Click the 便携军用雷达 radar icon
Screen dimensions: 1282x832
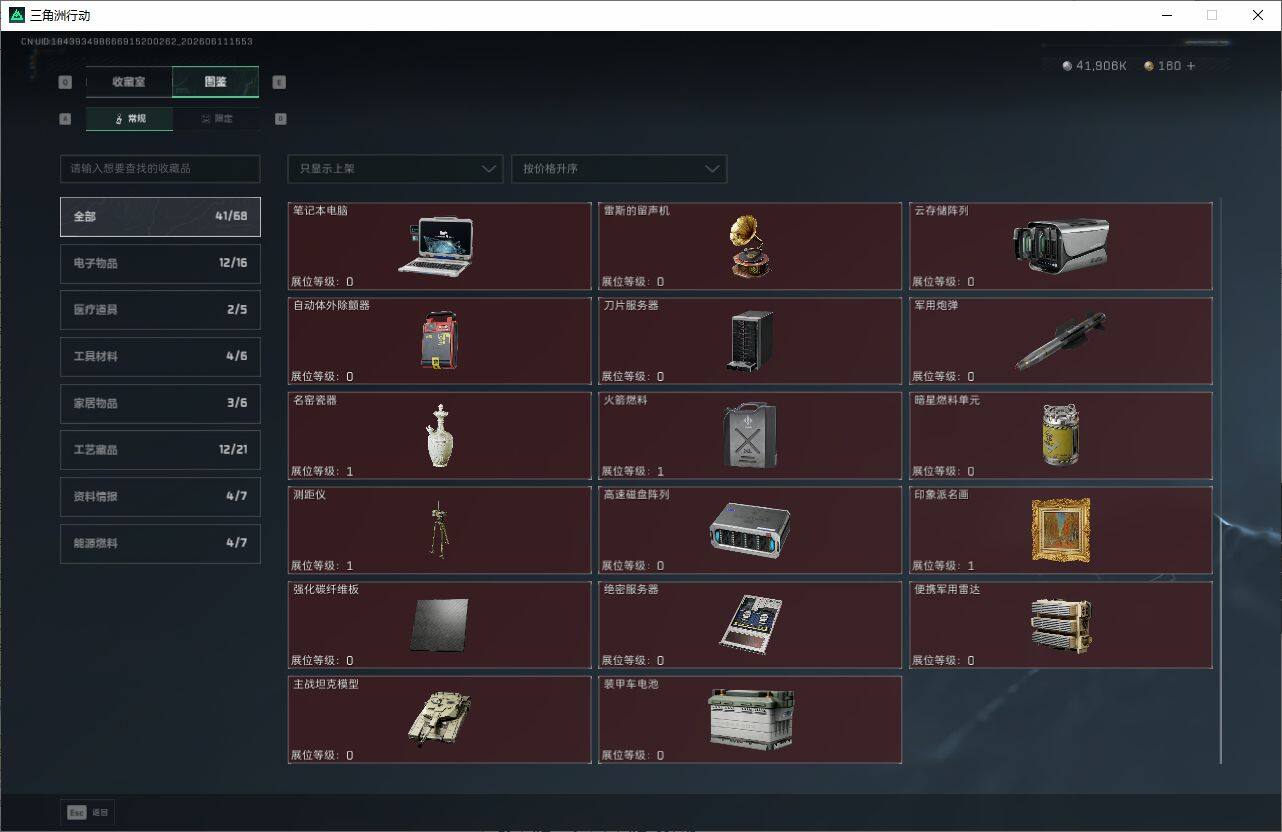1060,625
